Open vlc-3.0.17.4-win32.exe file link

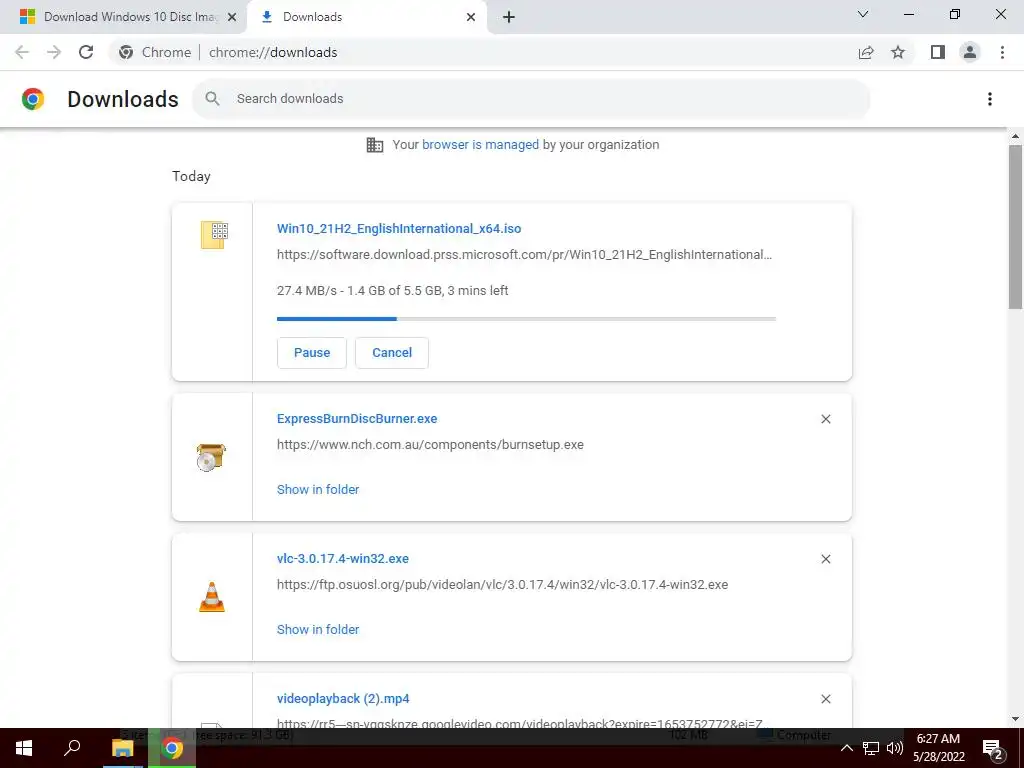pos(343,558)
